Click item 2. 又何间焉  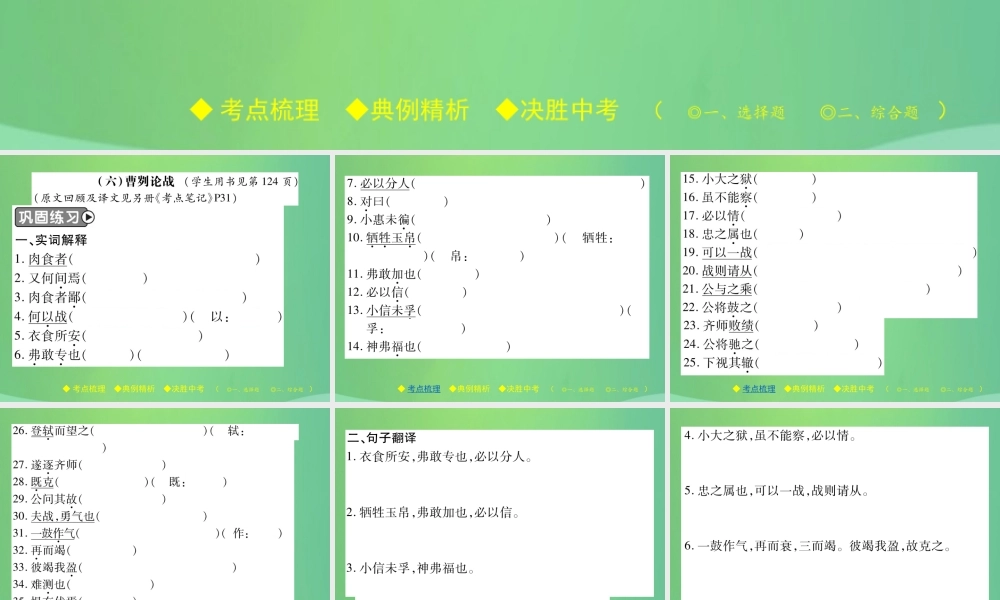click(48, 278)
